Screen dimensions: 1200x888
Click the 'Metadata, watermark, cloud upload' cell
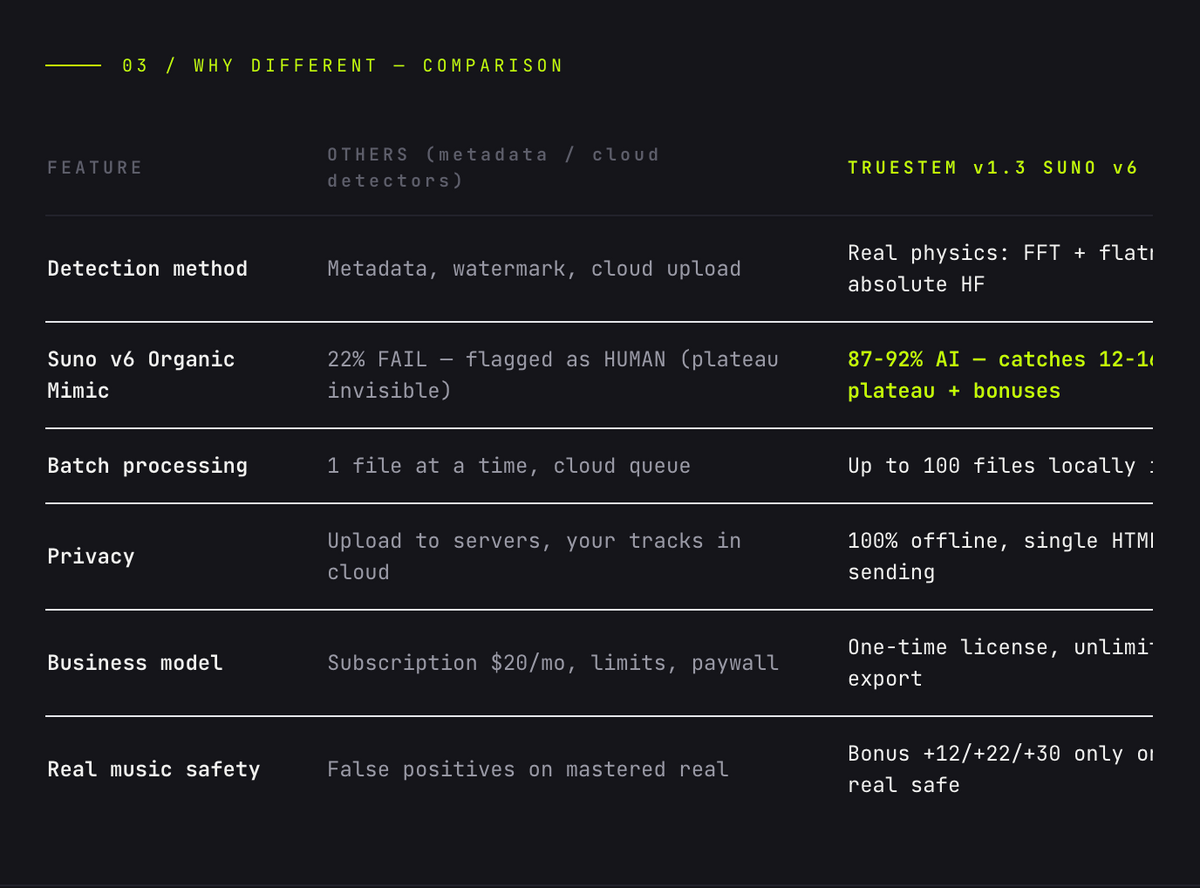click(x=534, y=269)
